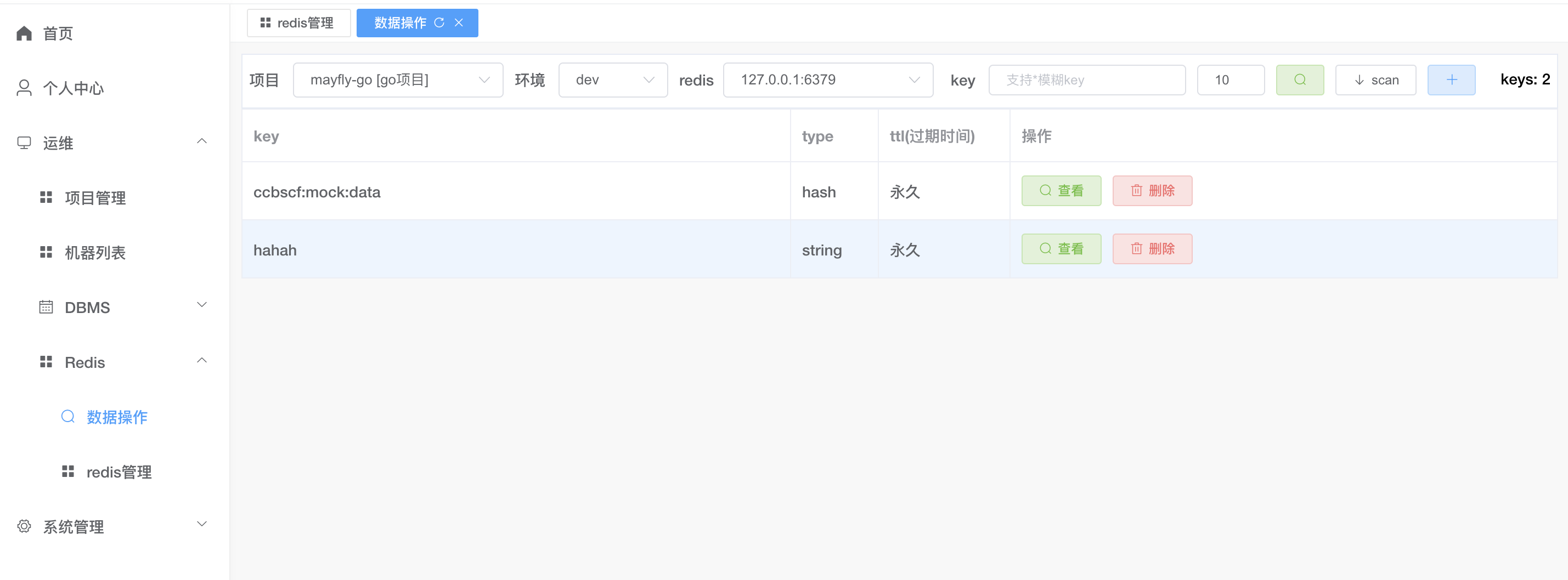Refresh the 数据操作 tab via reload icon
The height and width of the screenshot is (580, 1568).
coord(439,22)
